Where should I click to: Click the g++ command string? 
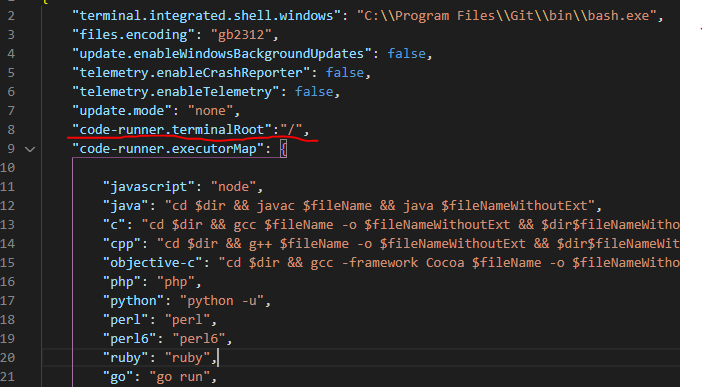tap(418, 244)
